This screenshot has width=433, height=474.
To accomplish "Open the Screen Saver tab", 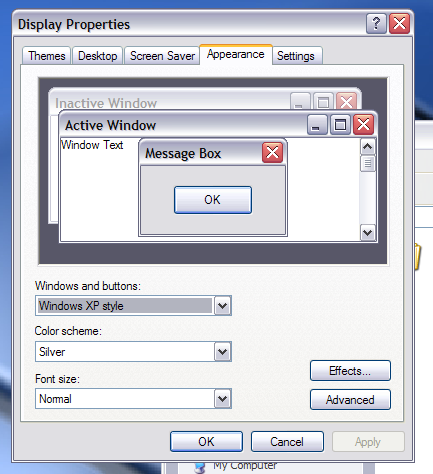I will point(162,56).
